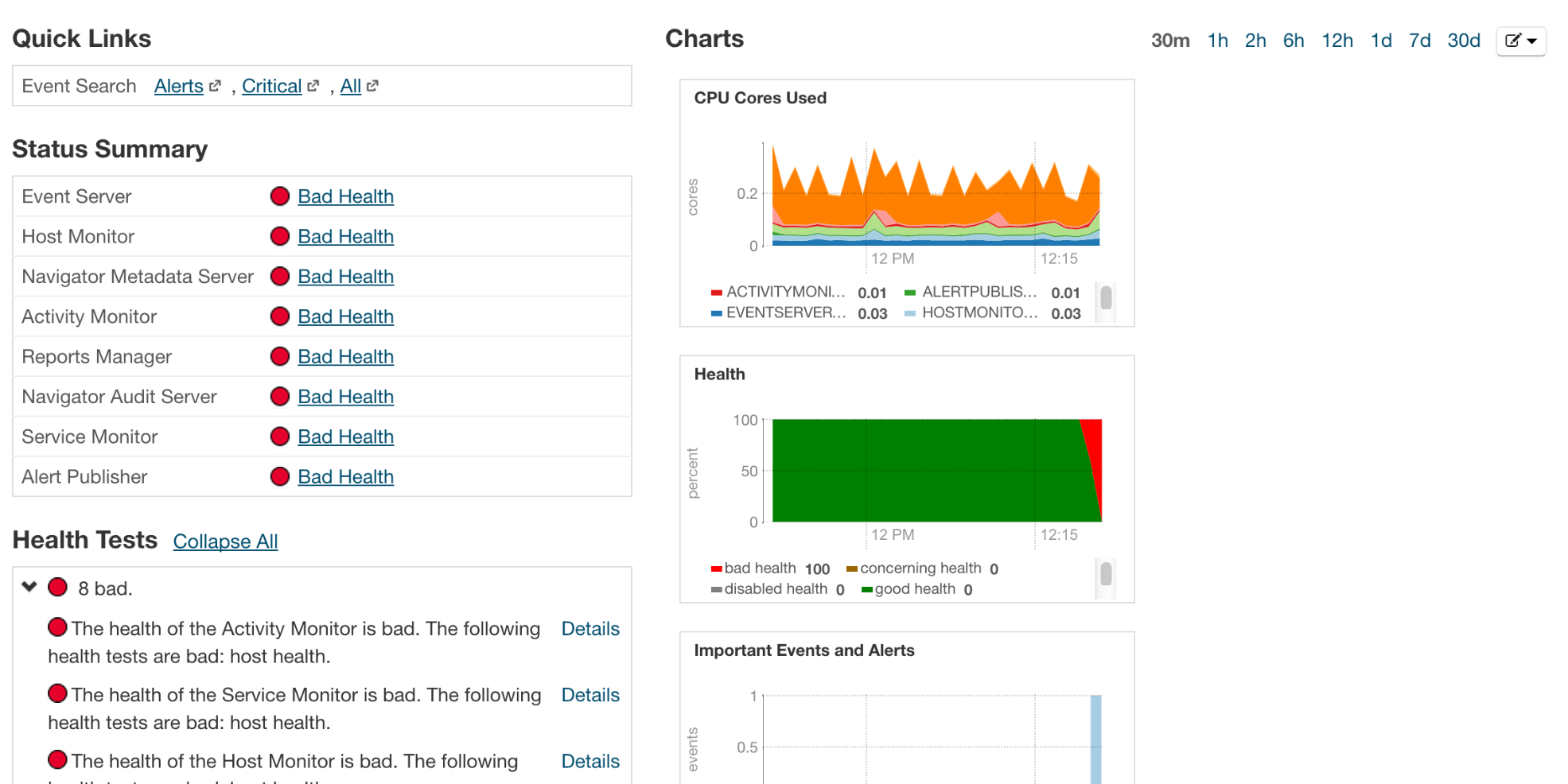Click the red status dot beside Alert Publisher
The width and height of the screenshot is (1568, 784).
click(279, 476)
